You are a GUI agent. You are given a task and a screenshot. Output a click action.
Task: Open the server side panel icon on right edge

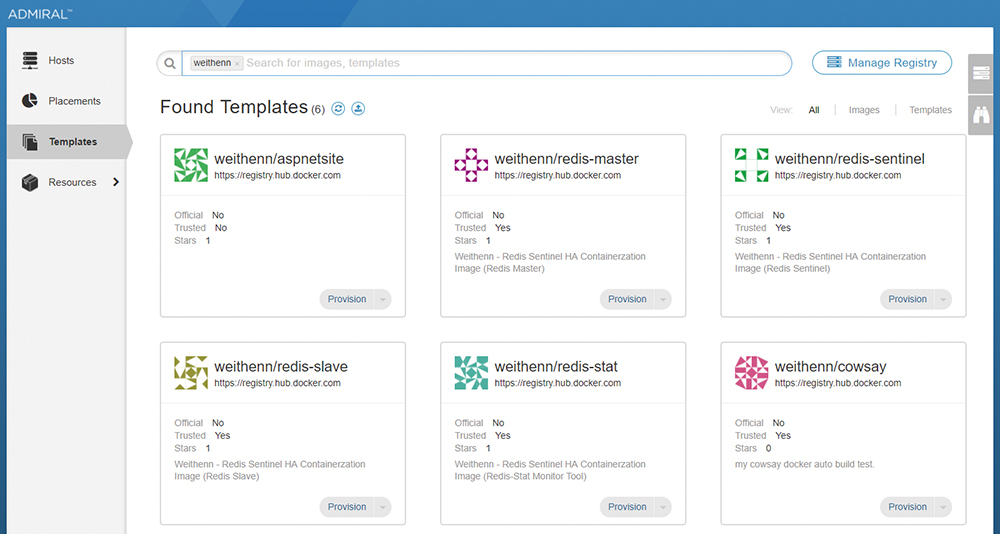pyautogui.click(x=981, y=73)
